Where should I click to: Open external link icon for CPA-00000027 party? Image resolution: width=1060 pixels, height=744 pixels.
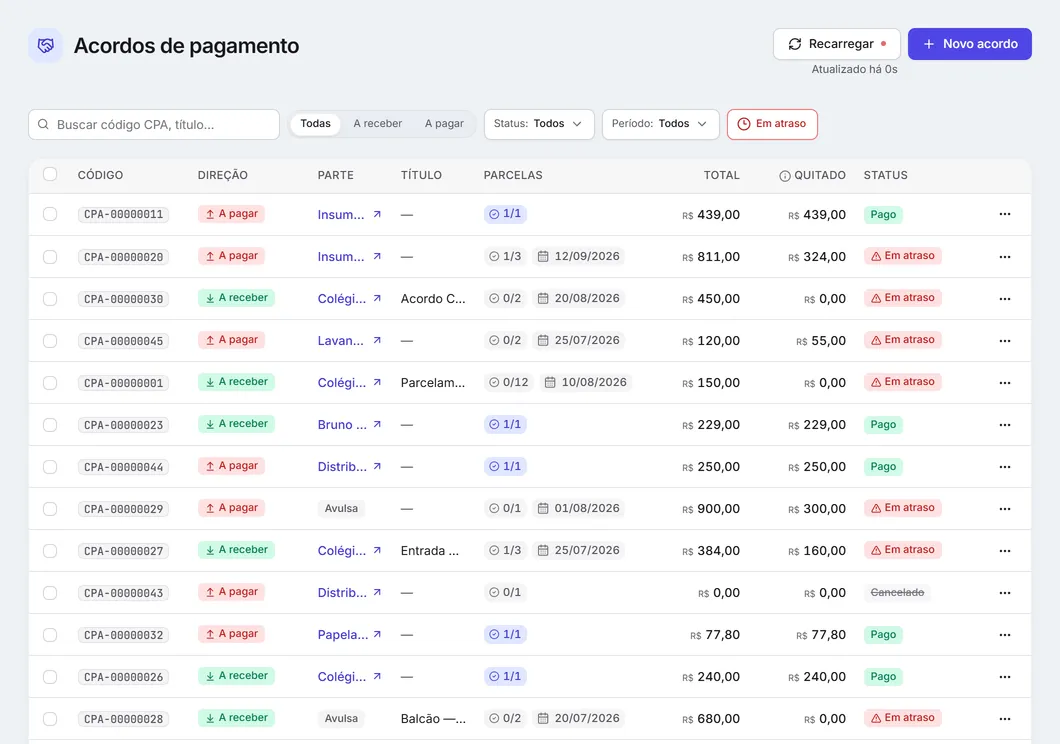tap(377, 550)
